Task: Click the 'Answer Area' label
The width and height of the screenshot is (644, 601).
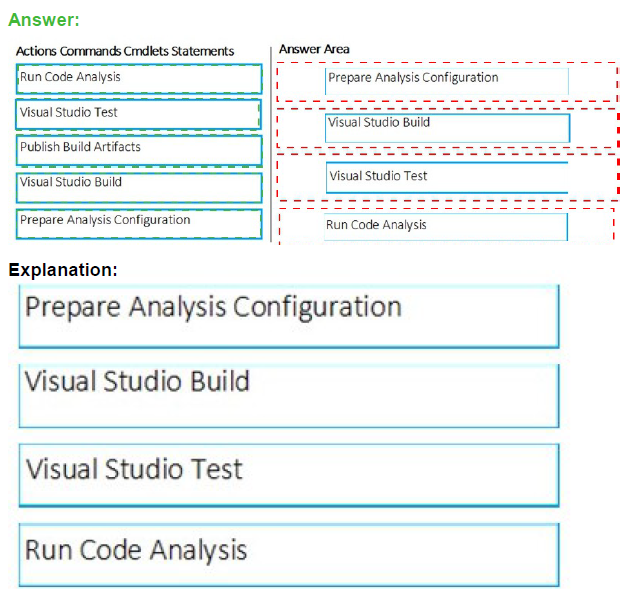Action: pos(314,49)
